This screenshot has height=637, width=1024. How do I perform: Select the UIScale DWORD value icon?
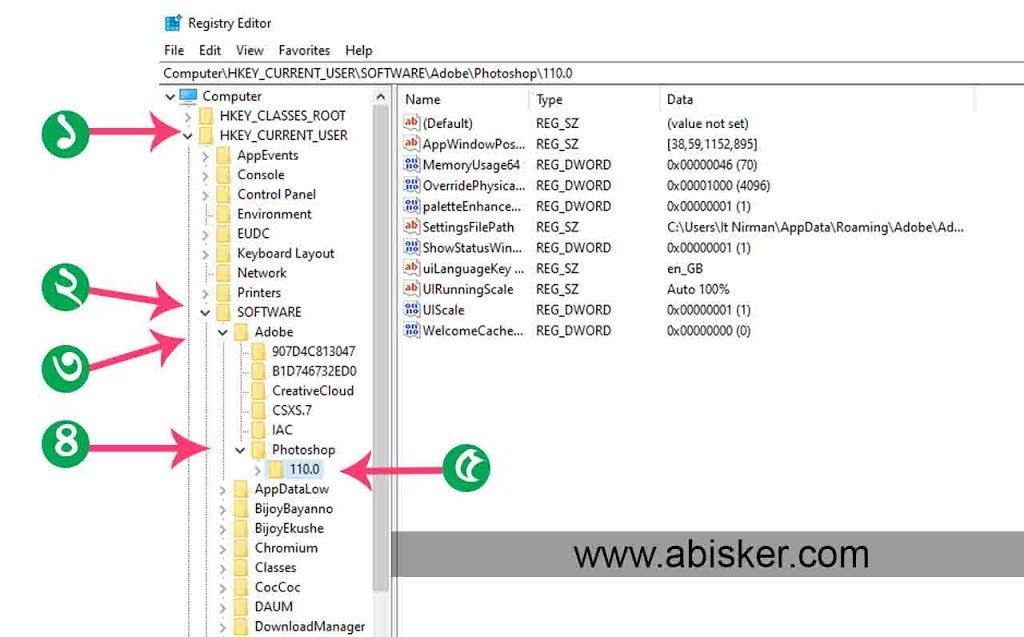tap(411, 310)
